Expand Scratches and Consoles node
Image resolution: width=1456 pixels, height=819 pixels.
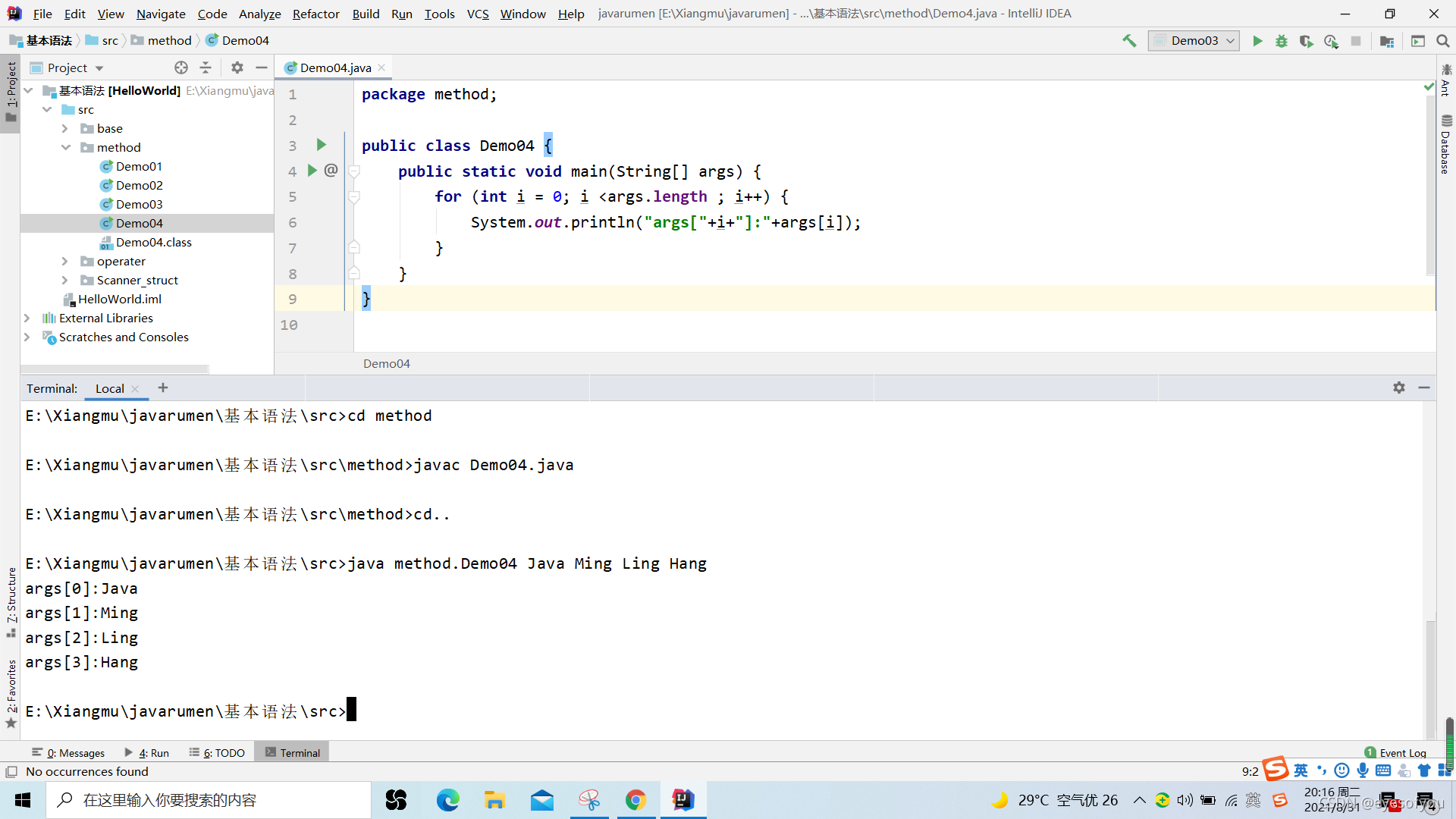click(x=27, y=337)
